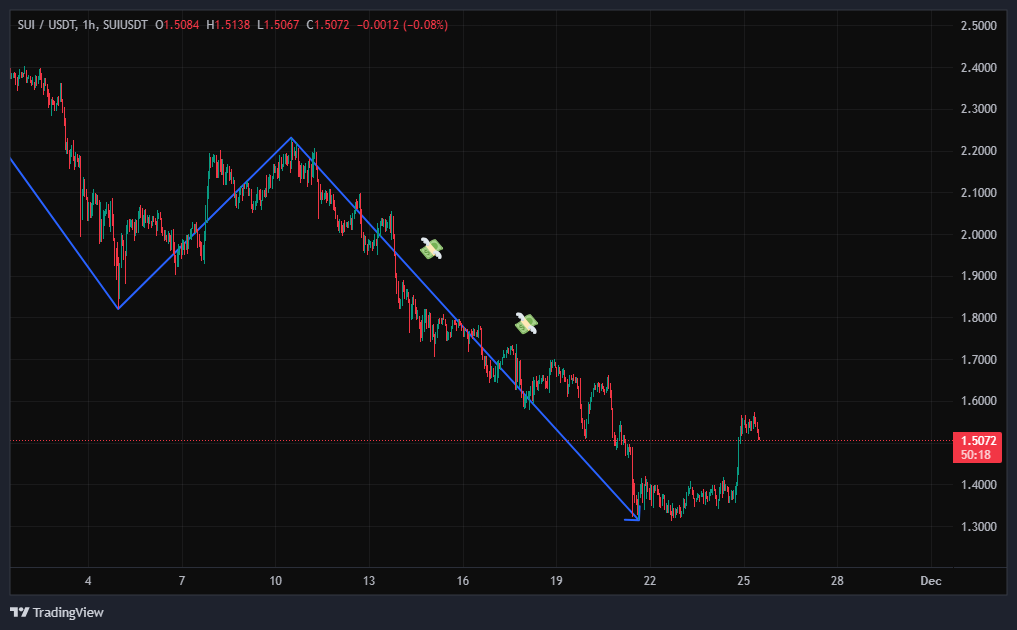Click the money emoji marker near 2.0000 level
Screen dimensions: 1017x630
pos(431,249)
